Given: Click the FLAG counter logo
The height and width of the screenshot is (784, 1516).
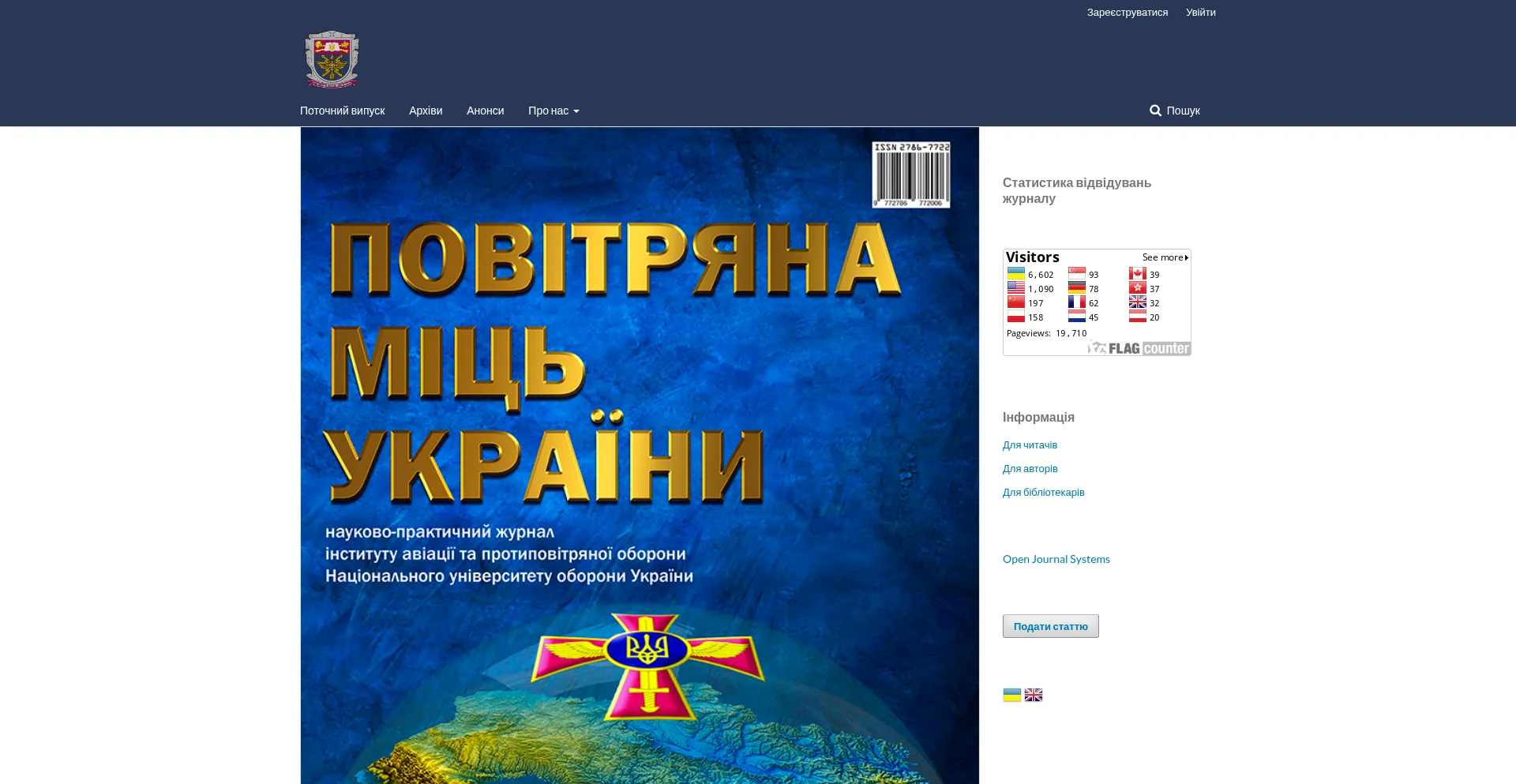Looking at the screenshot, I should [x=1139, y=348].
